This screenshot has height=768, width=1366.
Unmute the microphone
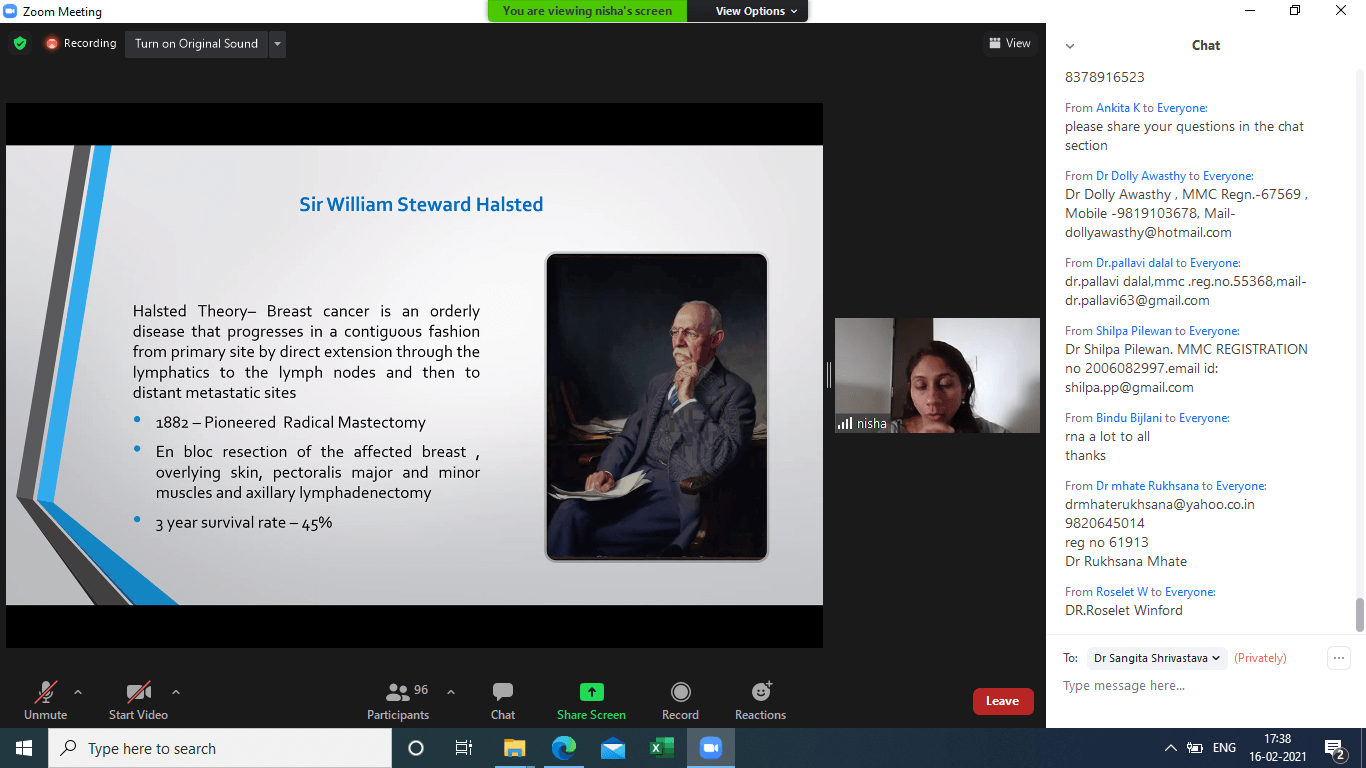[45, 700]
